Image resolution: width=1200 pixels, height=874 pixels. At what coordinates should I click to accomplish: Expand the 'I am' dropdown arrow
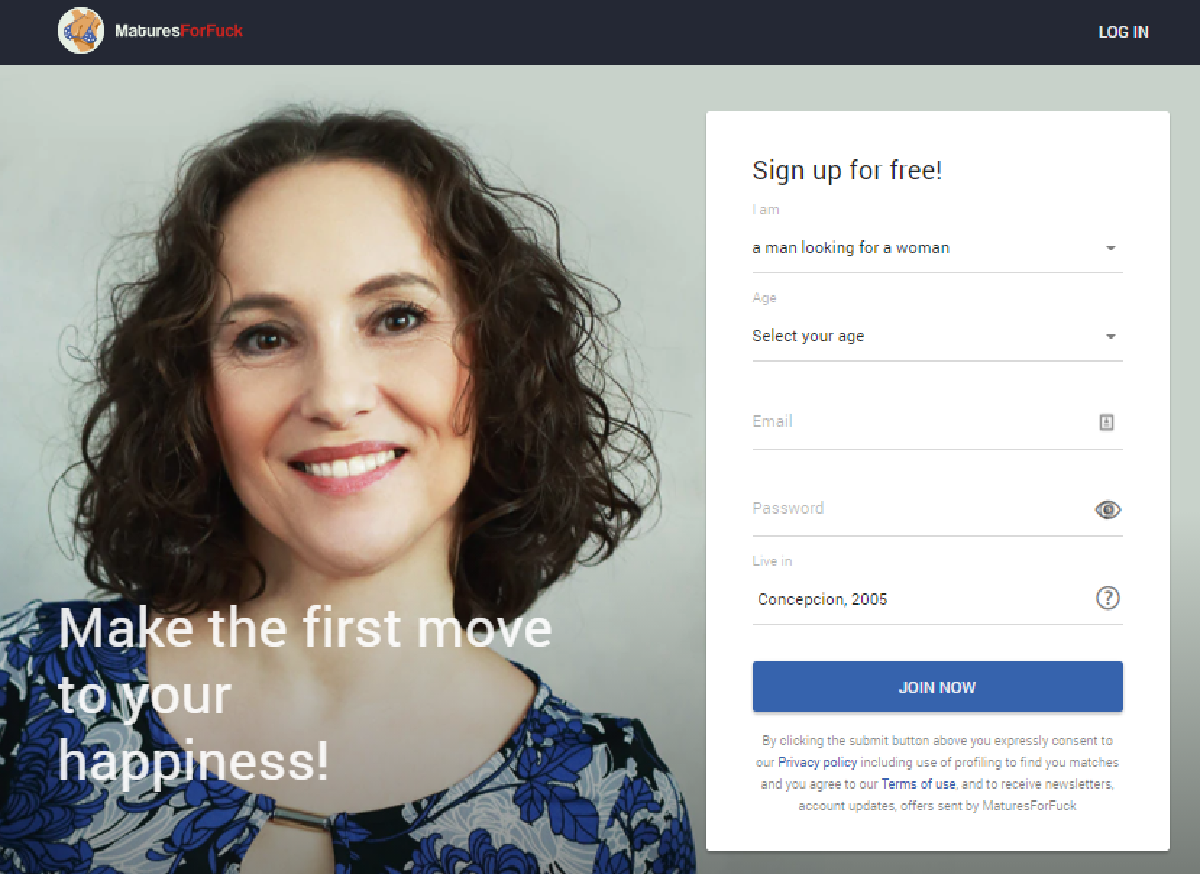coord(1110,248)
